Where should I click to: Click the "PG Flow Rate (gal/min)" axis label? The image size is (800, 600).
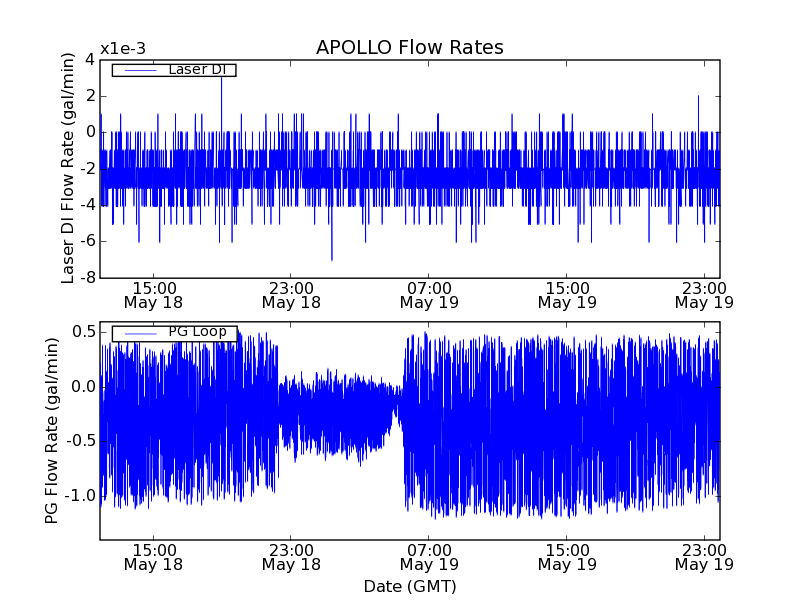[51, 430]
